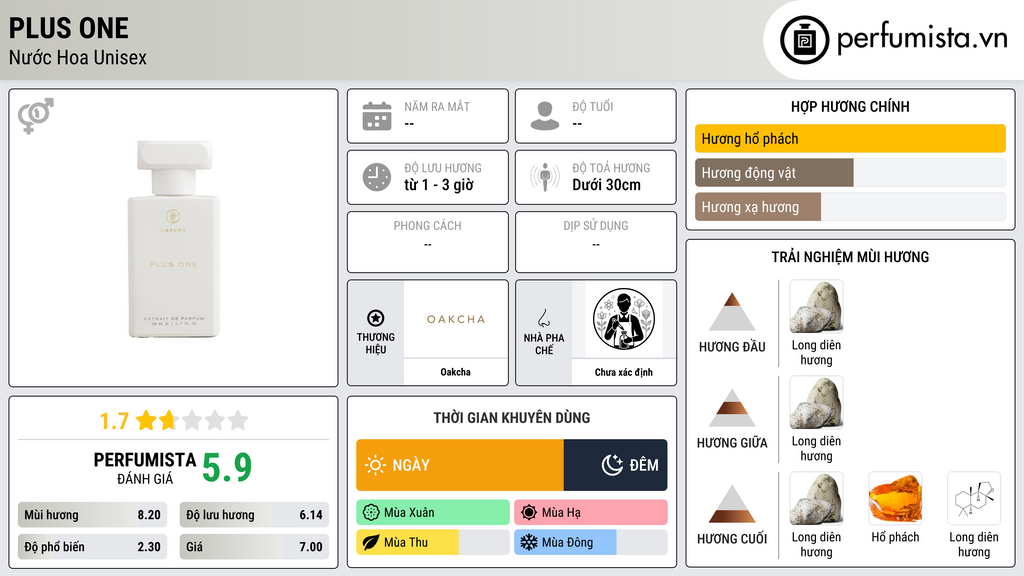Image resolution: width=1024 pixels, height=576 pixels.
Task: Click the flower icon for Mùa Xuân
Action: pyautogui.click(x=371, y=513)
